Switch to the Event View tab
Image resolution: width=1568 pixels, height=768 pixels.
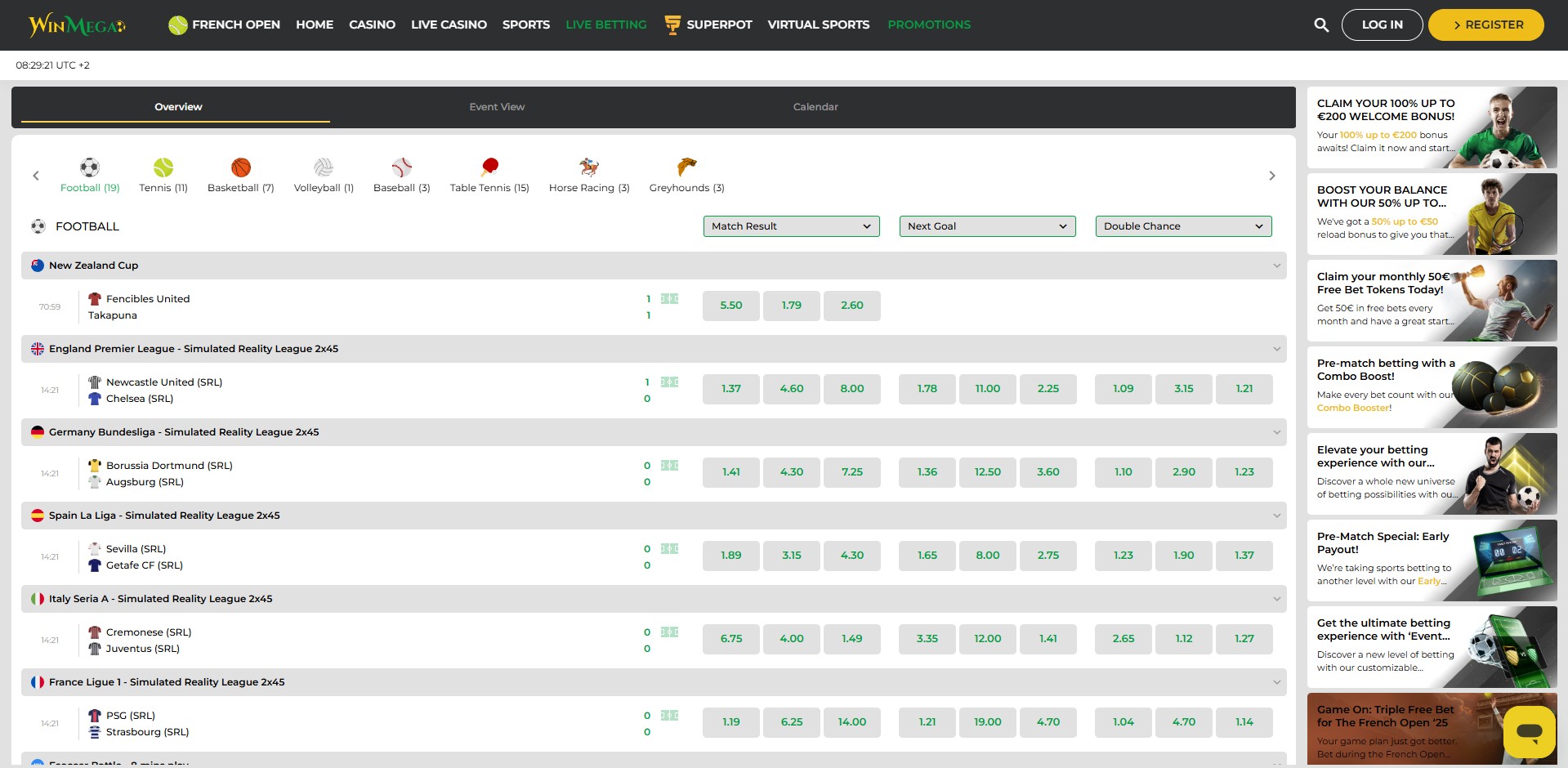pos(497,107)
